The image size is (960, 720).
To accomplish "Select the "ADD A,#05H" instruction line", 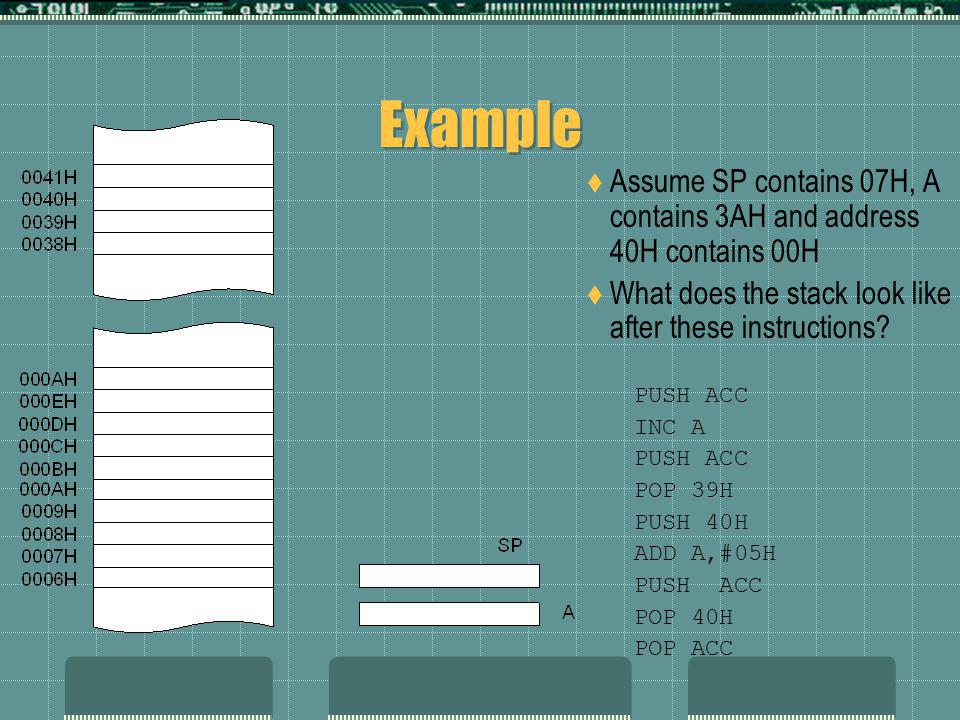I will [x=705, y=553].
